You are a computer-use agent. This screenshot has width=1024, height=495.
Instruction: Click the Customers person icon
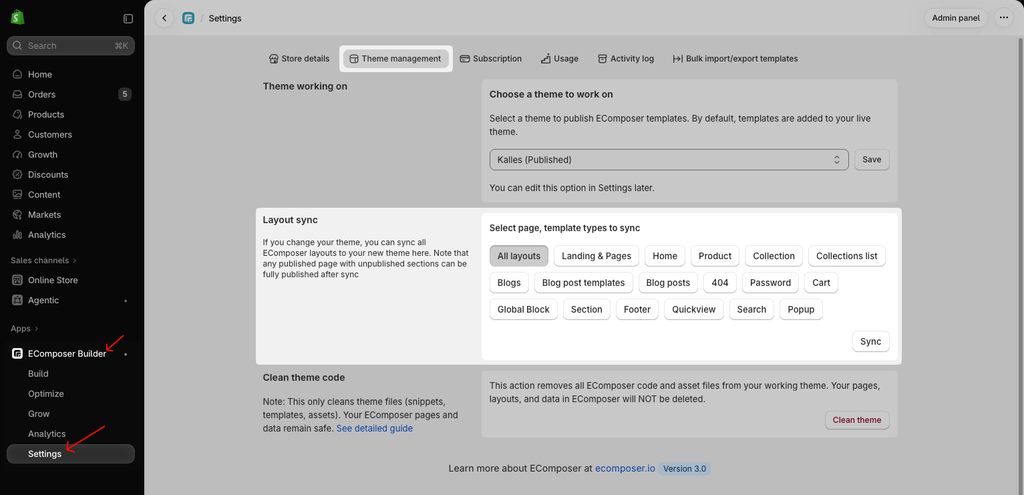pyautogui.click(x=18, y=135)
